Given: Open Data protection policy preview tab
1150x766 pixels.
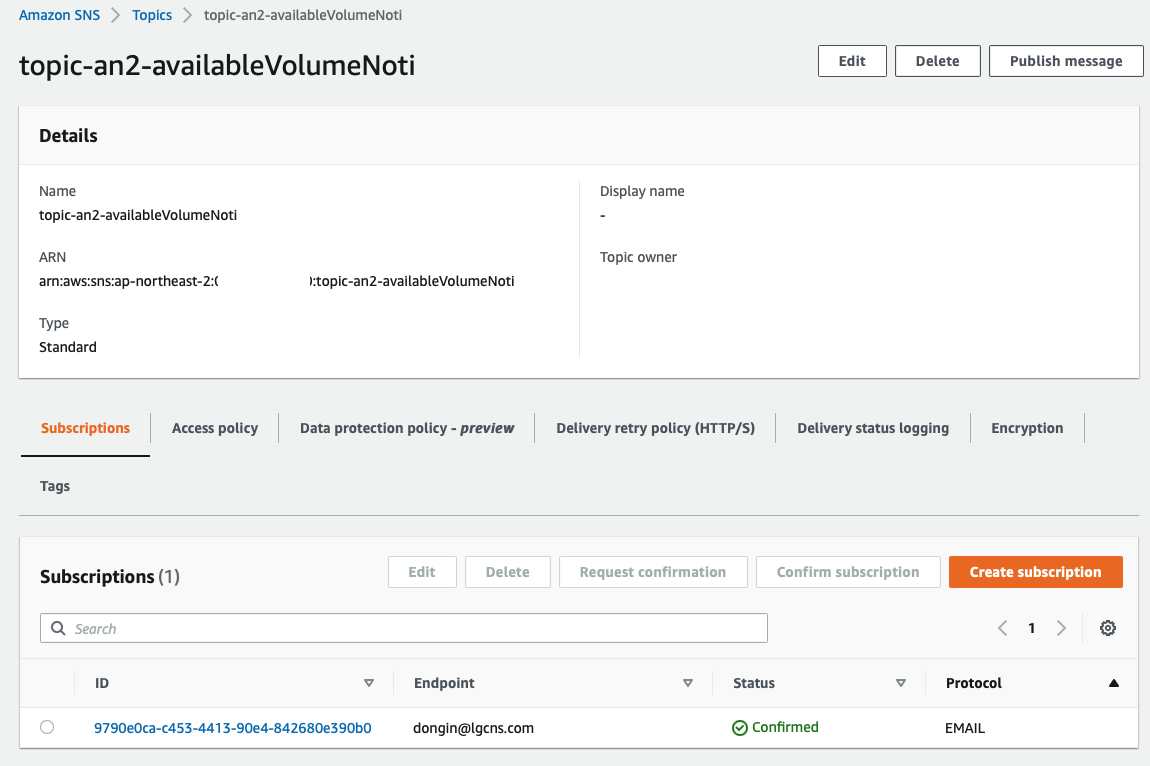Looking at the screenshot, I should coord(406,428).
